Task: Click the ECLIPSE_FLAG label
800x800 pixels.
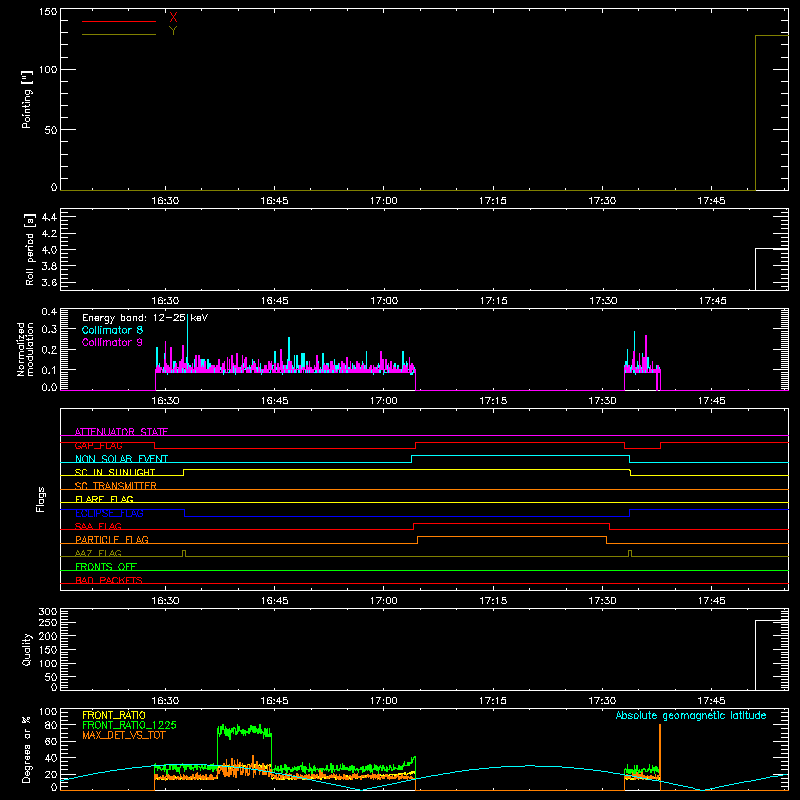Action: (x=109, y=513)
